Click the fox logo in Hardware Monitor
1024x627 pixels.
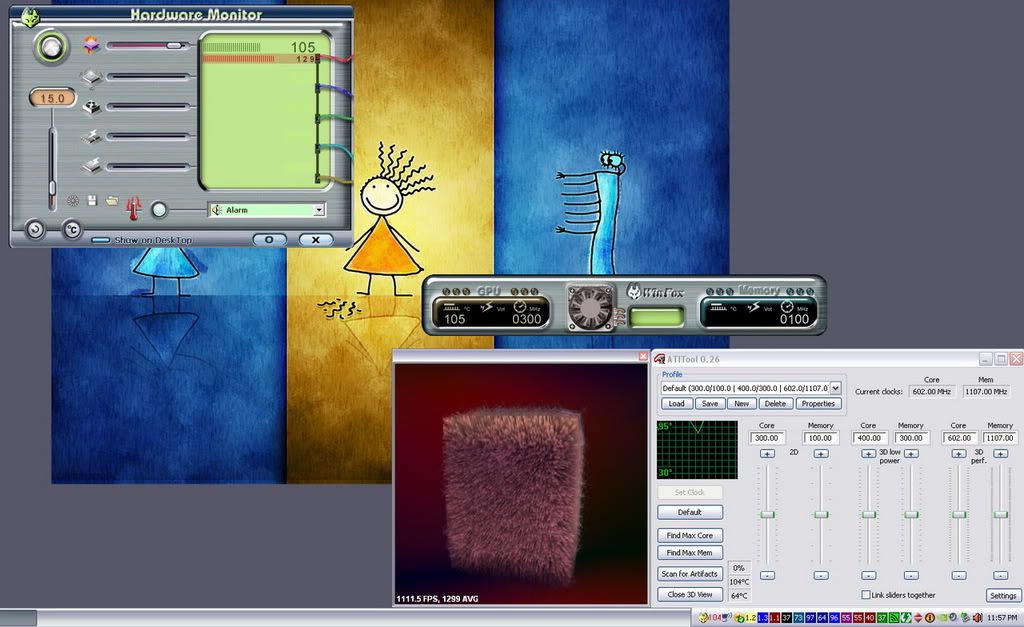(30, 16)
